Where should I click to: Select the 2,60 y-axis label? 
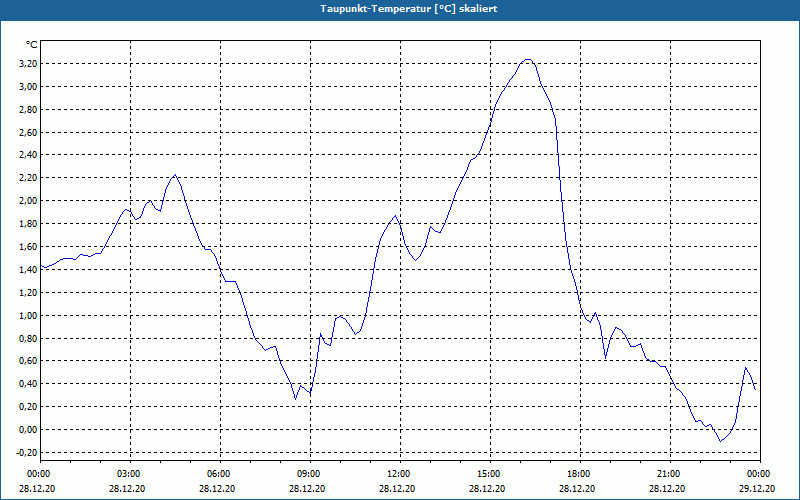point(29,133)
